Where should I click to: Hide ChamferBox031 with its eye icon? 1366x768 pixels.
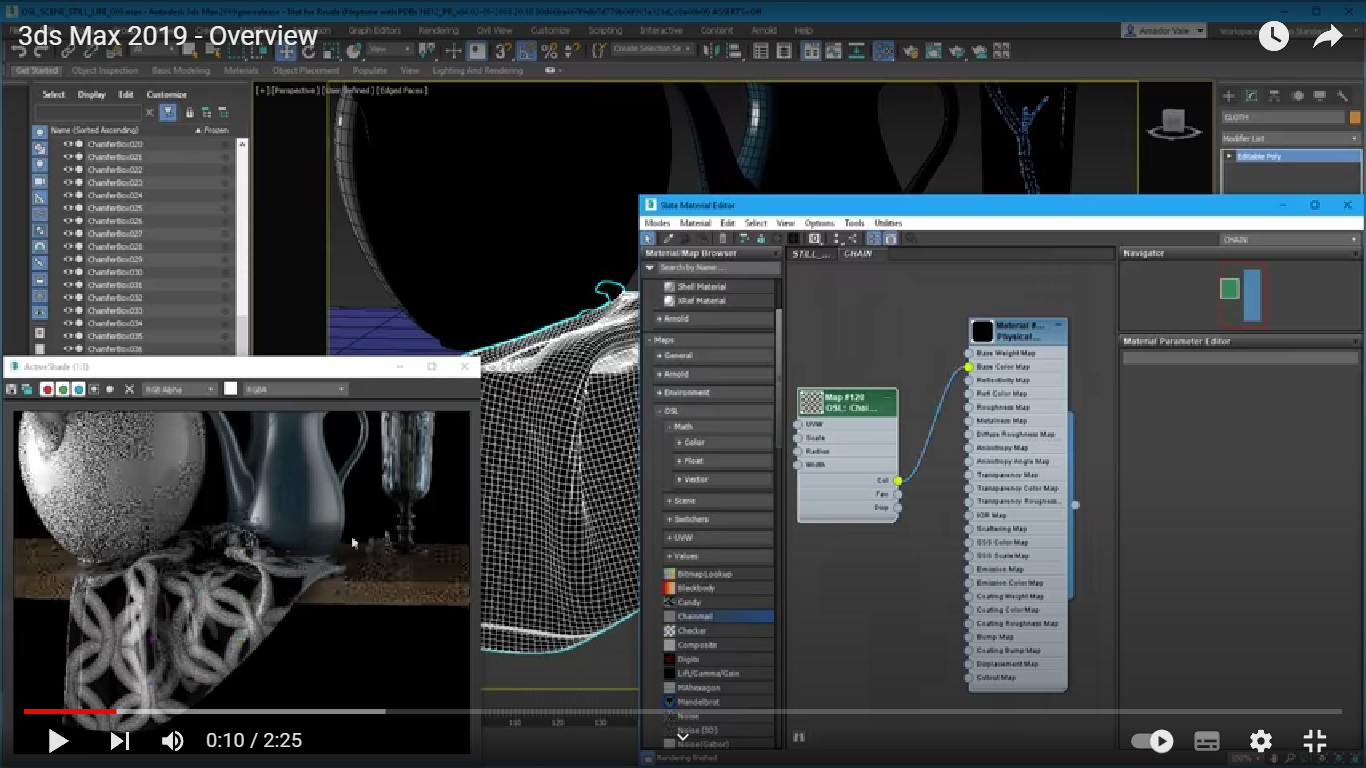pyautogui.click(x=69, y=285)
